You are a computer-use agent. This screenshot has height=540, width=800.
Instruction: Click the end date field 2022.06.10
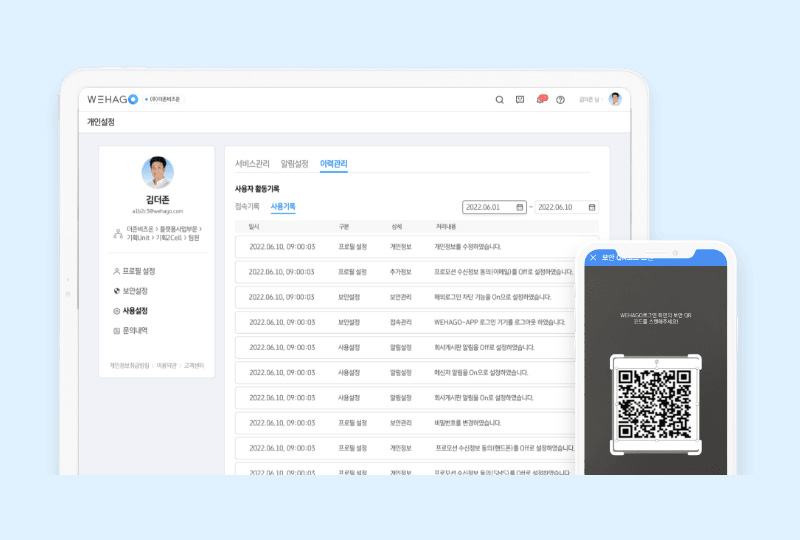click(566, 207)
